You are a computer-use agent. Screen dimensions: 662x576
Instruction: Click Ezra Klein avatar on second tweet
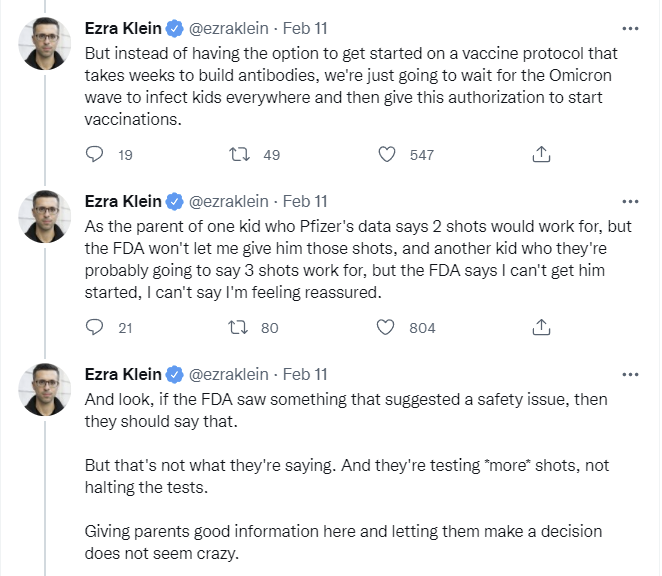(x=44, y=217)
